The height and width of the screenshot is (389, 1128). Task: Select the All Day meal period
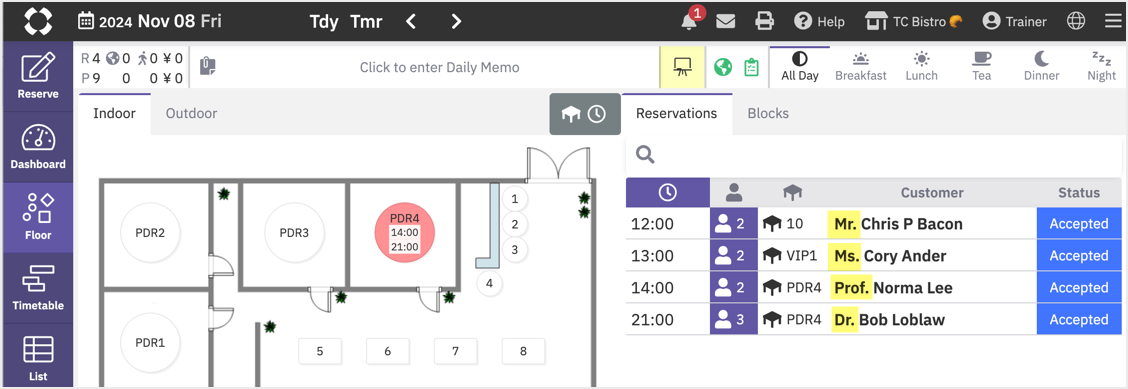pos(800,67)
